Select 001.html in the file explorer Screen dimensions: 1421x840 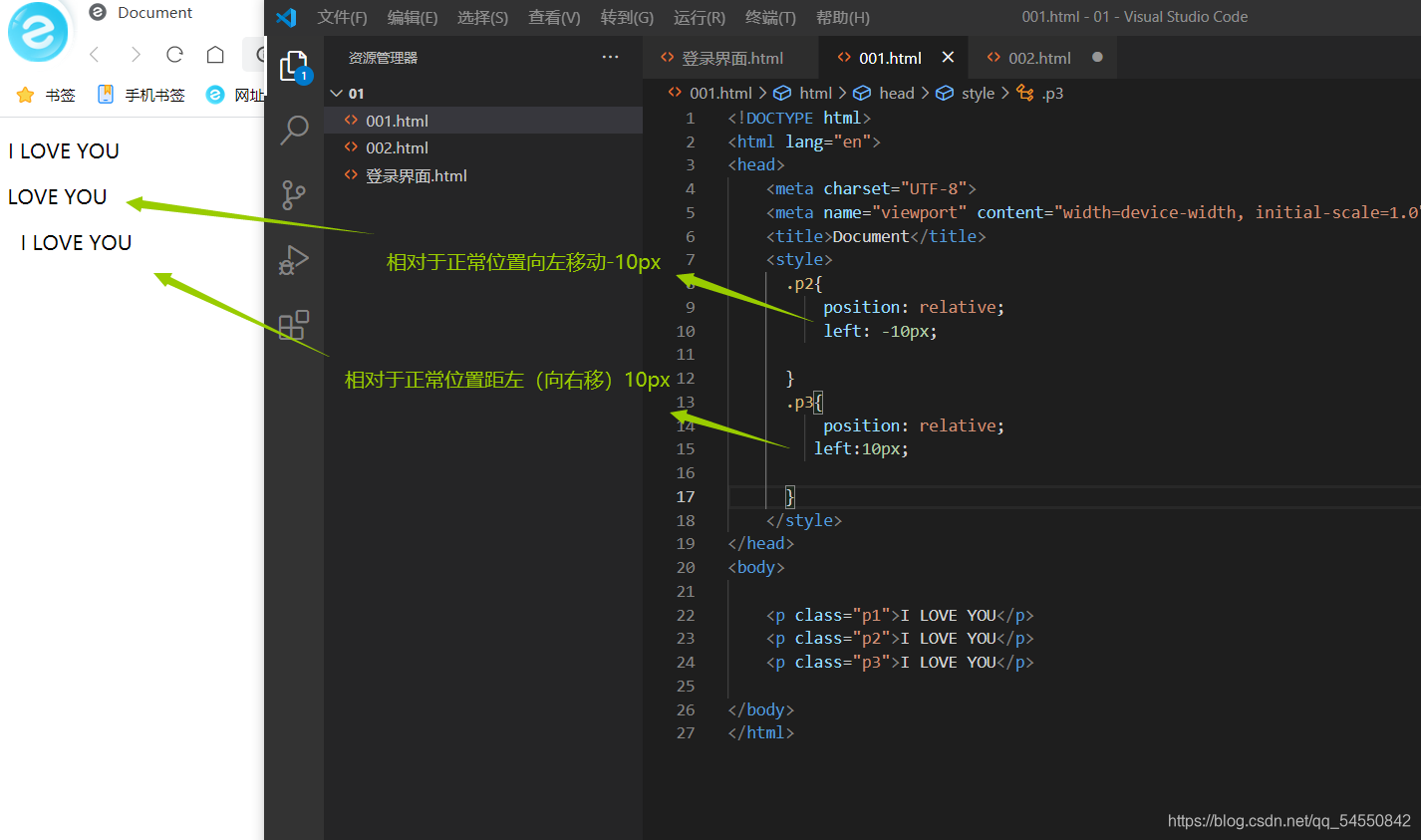click(x=483, y=121)
